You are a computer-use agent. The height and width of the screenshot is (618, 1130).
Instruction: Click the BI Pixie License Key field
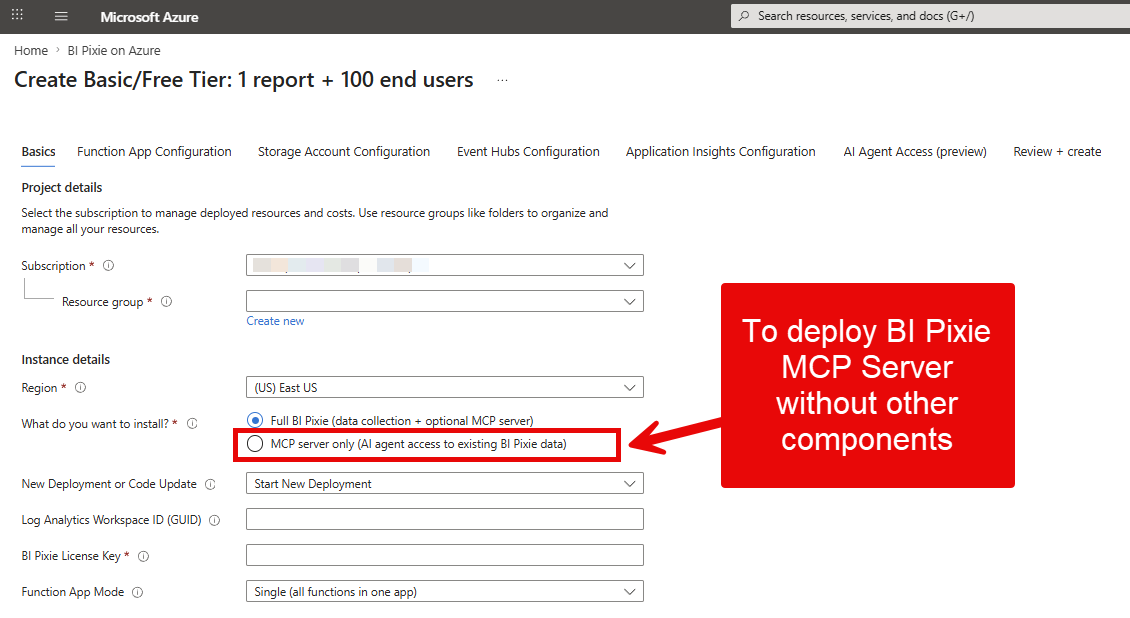tap(445, 555)
